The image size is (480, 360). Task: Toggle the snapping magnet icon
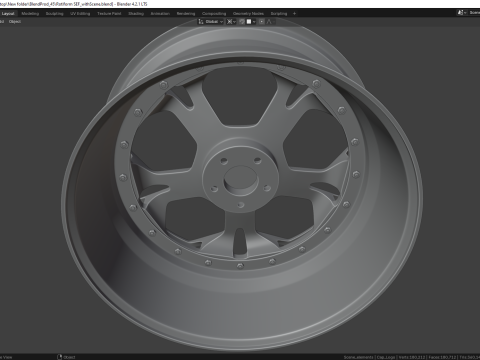click(x=242, y=22)
